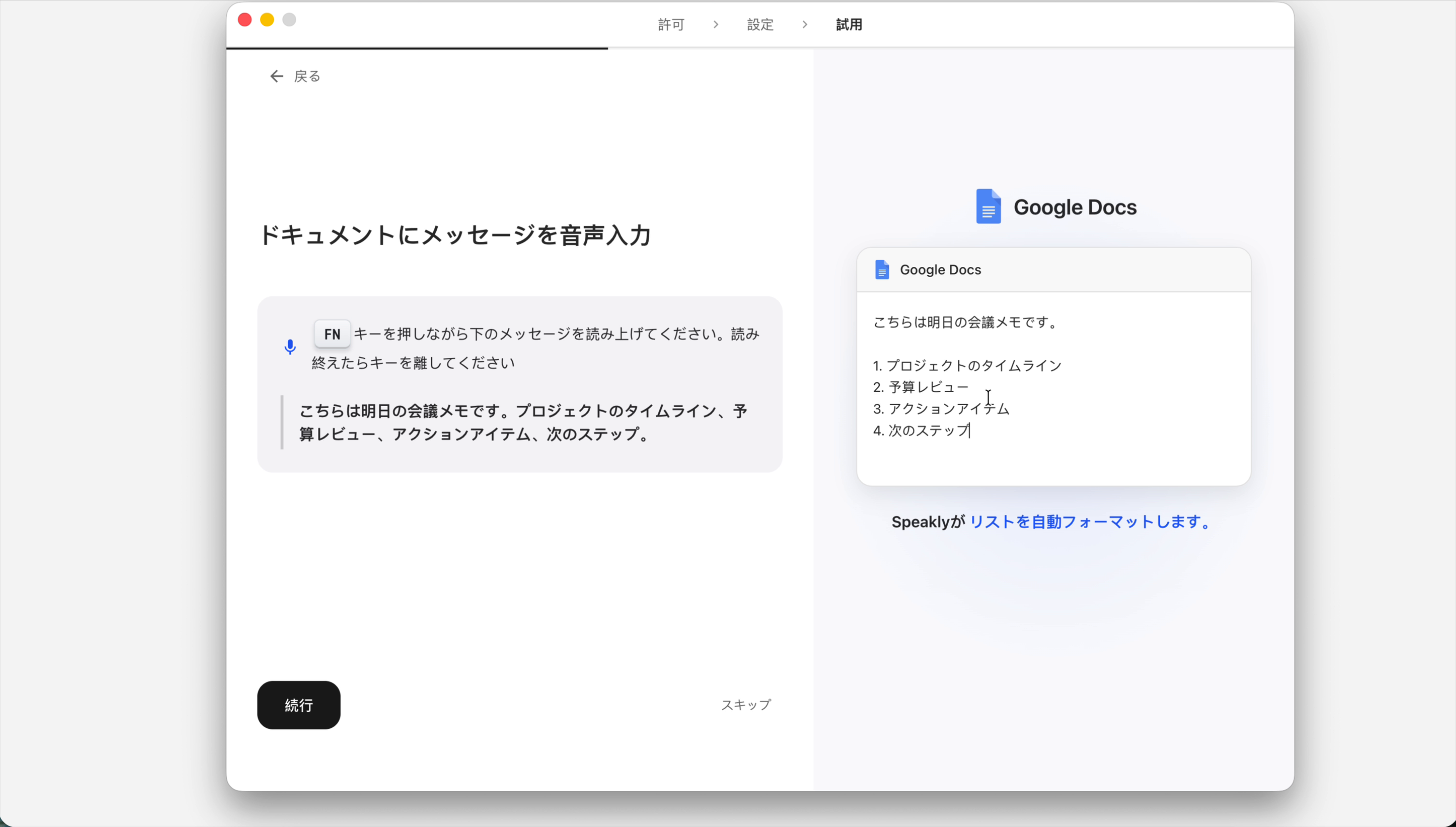This screenshot has width=1456, height=827.
Task: Click the chevron between 許可 and 設定
Action: click(x=715, y=25)
